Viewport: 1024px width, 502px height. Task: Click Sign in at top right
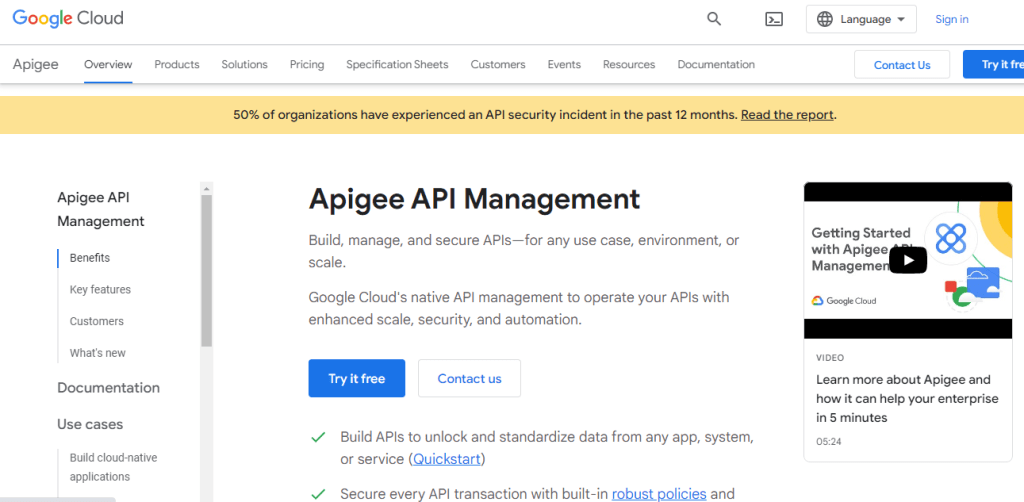coord(952,19)
